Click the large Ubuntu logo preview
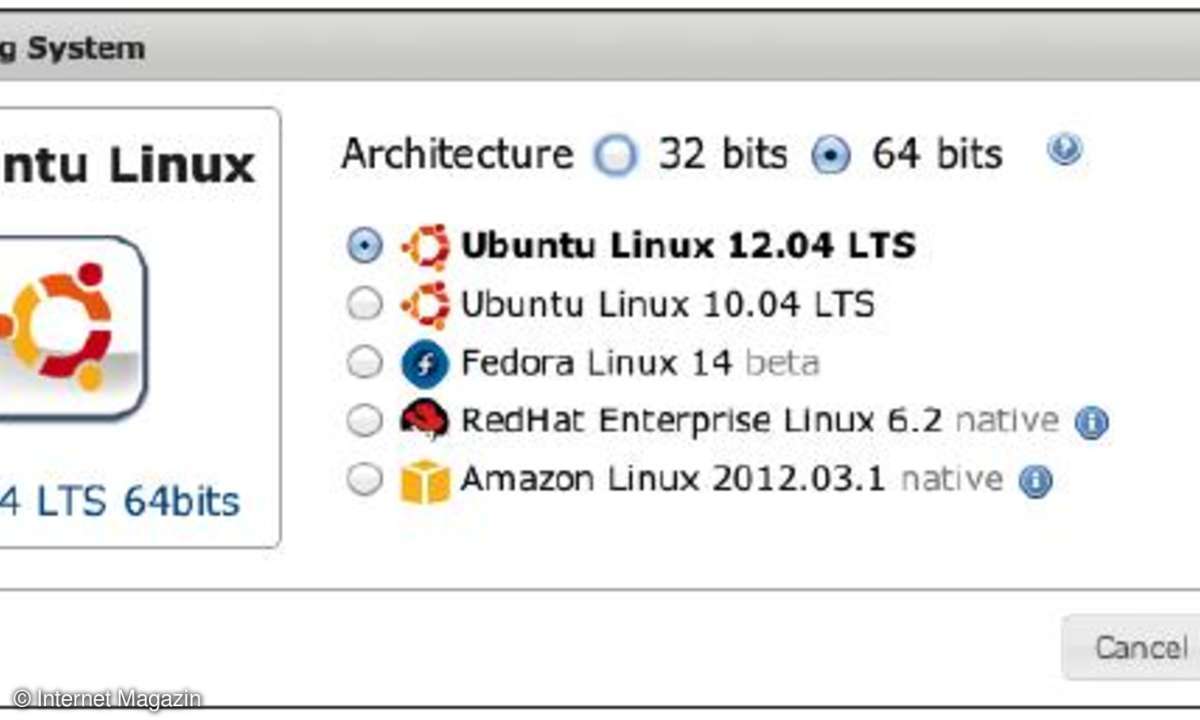The width and height of the screenshot is (1200, 720). pos(70,327)
